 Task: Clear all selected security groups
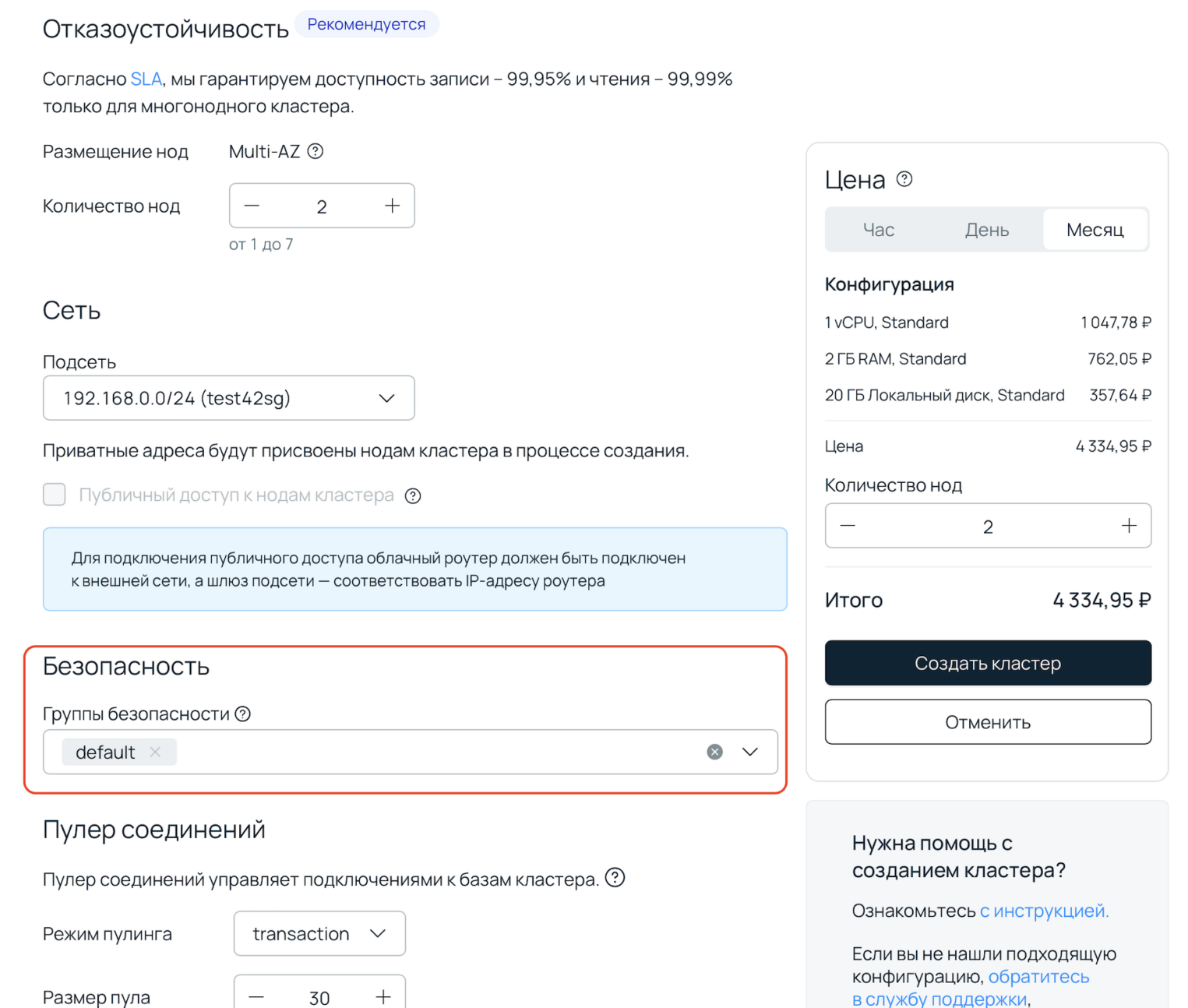click(714, 752)
